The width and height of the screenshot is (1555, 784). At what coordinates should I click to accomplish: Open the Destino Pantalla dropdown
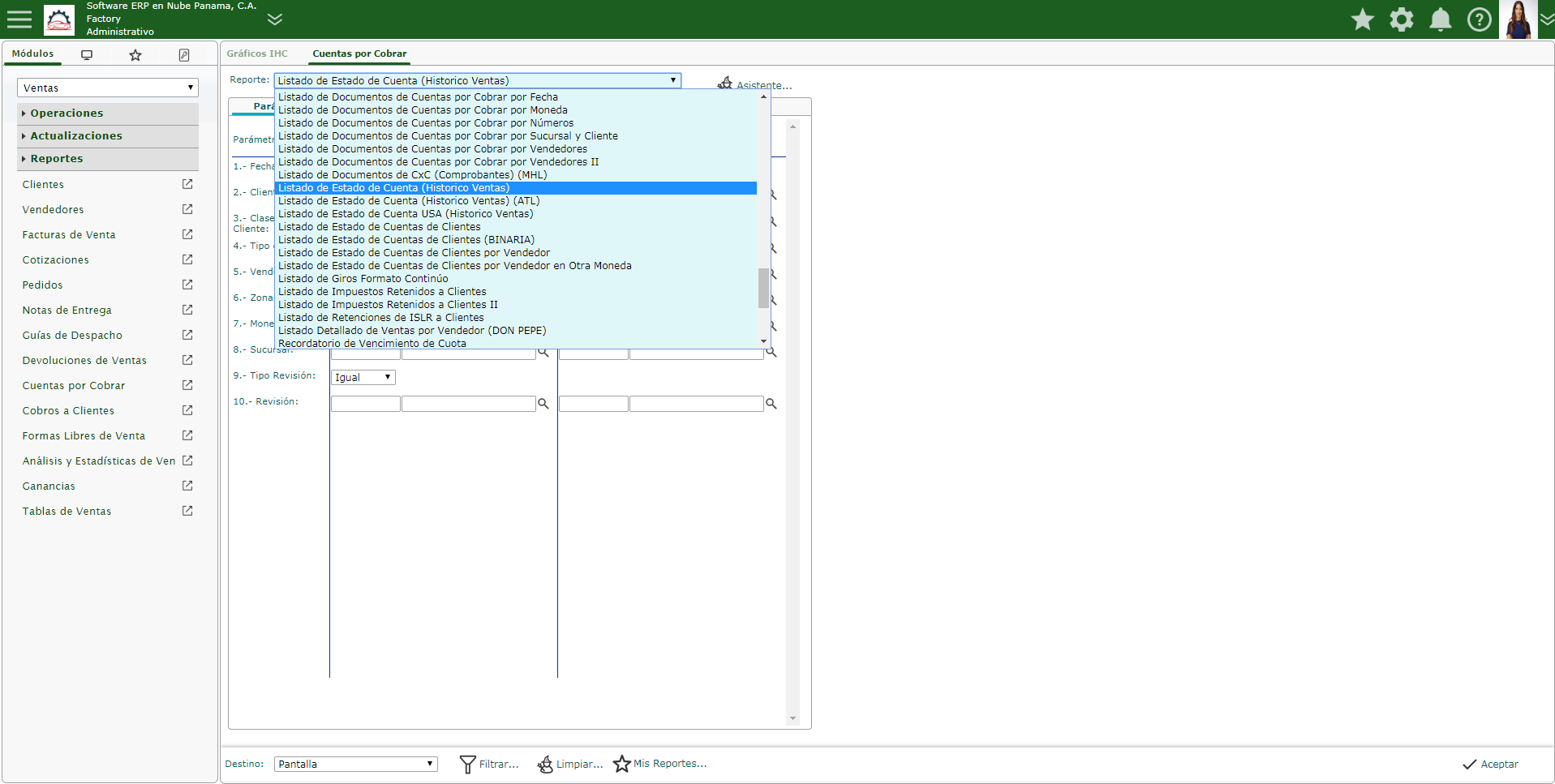(355, 764)
